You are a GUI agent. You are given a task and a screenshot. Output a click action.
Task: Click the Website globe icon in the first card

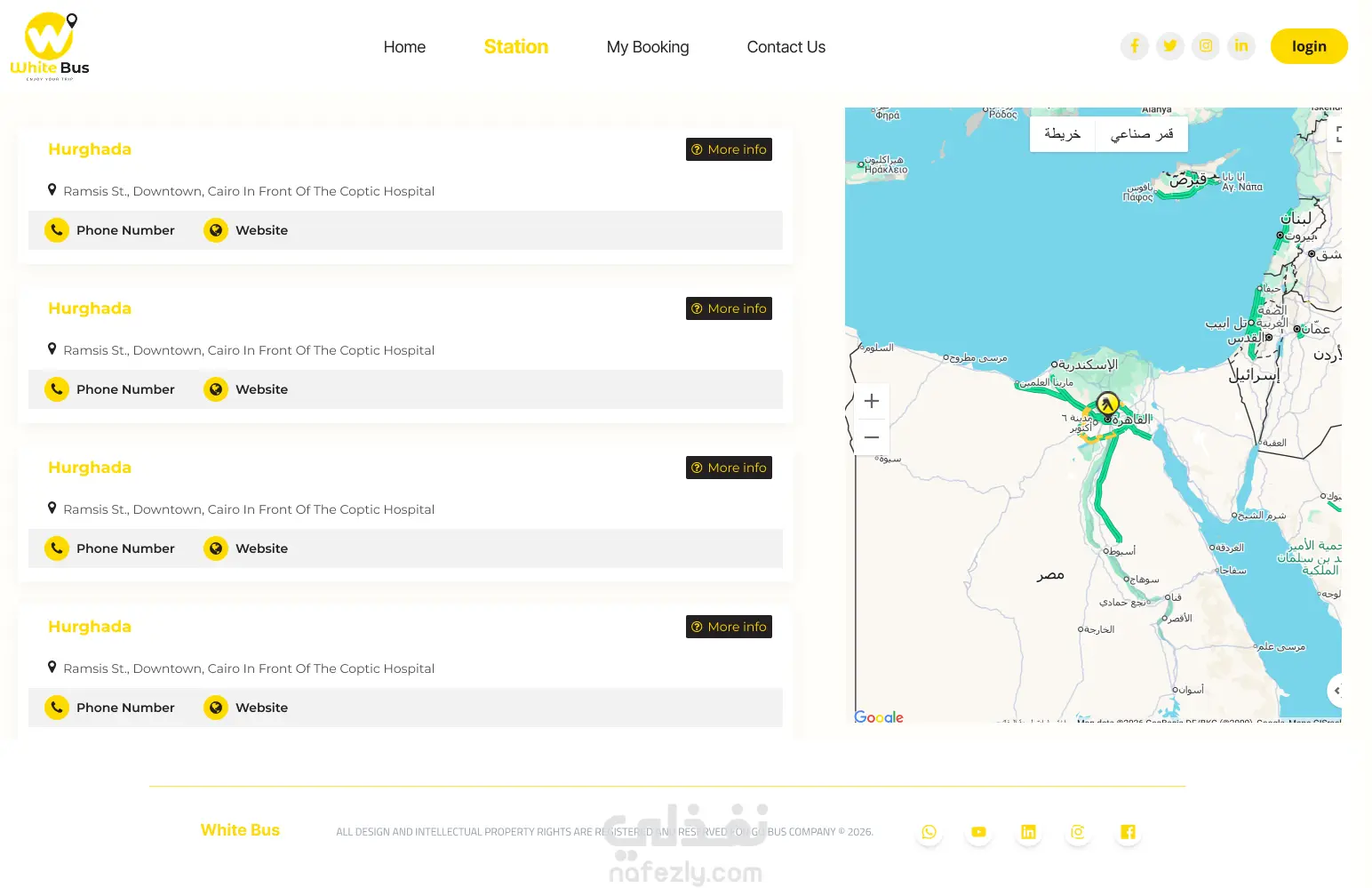pos(216,230)
